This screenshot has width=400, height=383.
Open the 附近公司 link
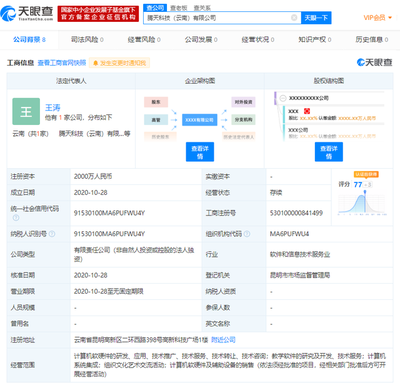(223, 340)
